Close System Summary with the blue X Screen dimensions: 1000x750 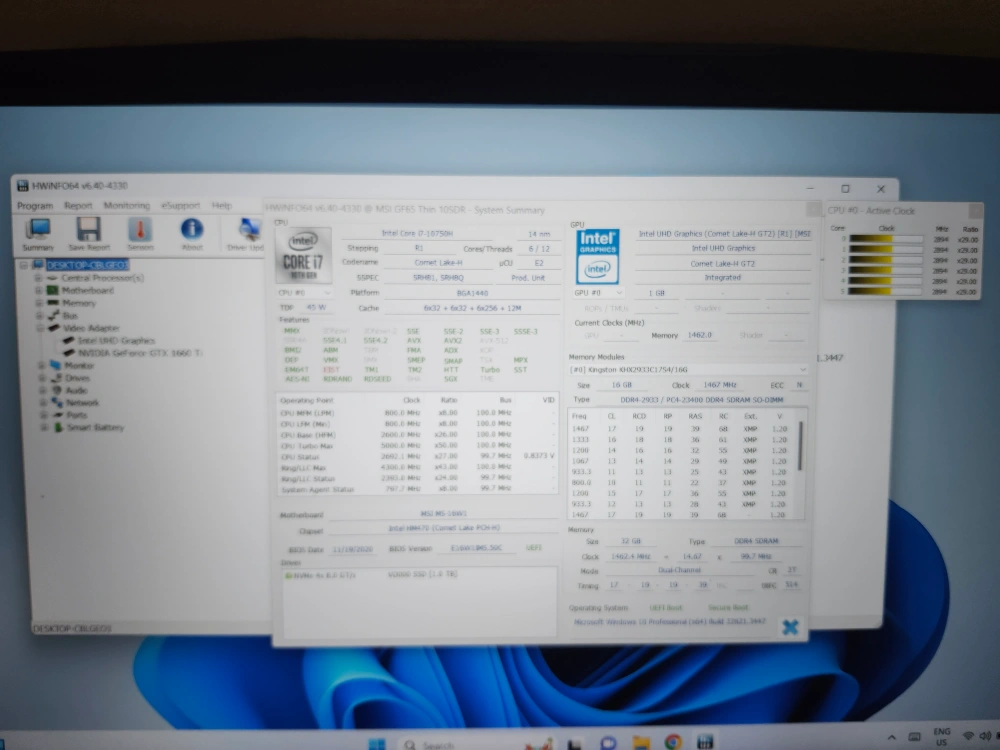pos(790,628)
